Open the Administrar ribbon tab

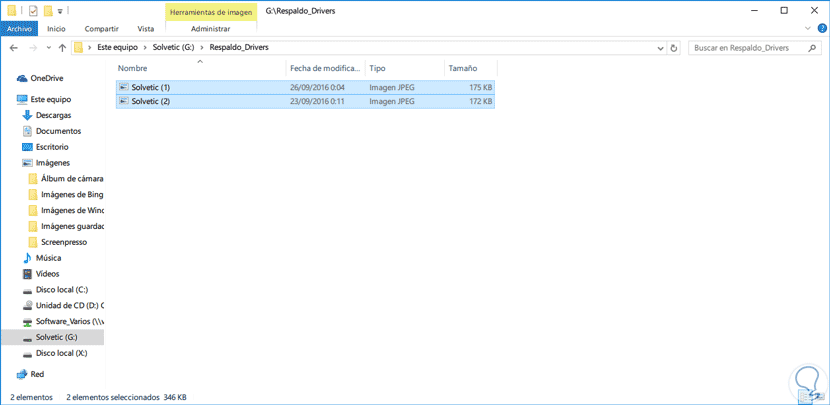[211, 29]
